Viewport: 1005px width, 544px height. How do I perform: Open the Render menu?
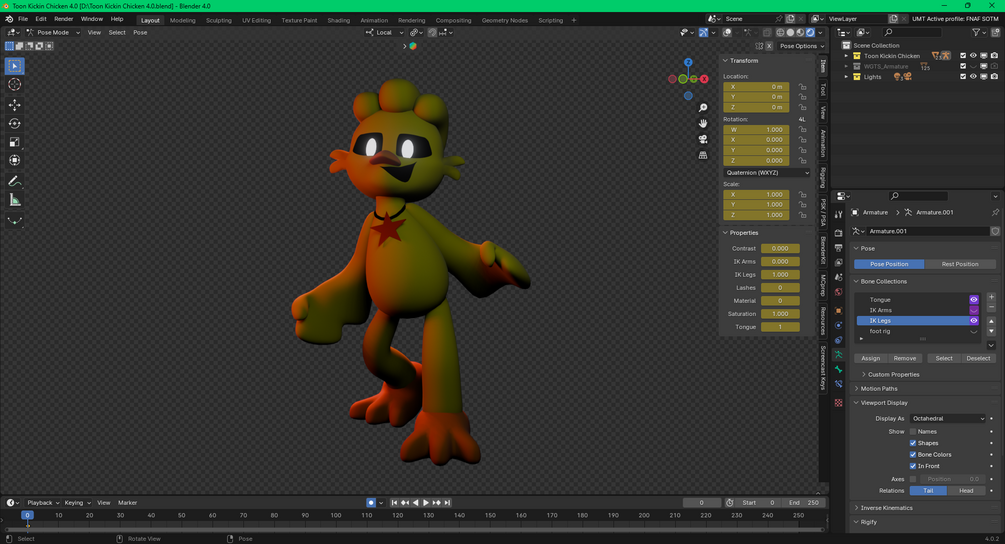point(63,19)
